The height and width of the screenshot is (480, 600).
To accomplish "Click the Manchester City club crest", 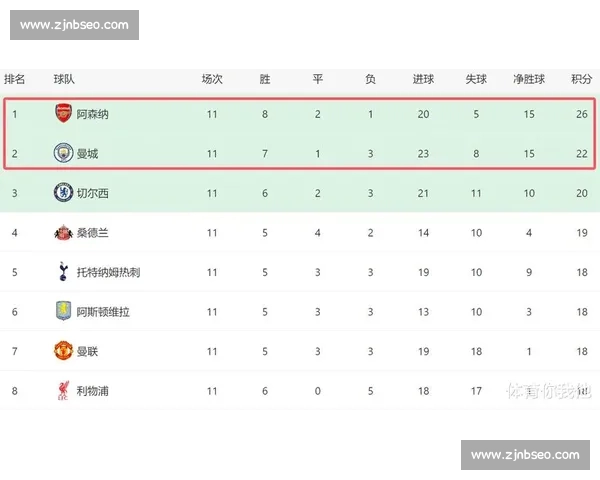I will (63, 153).
